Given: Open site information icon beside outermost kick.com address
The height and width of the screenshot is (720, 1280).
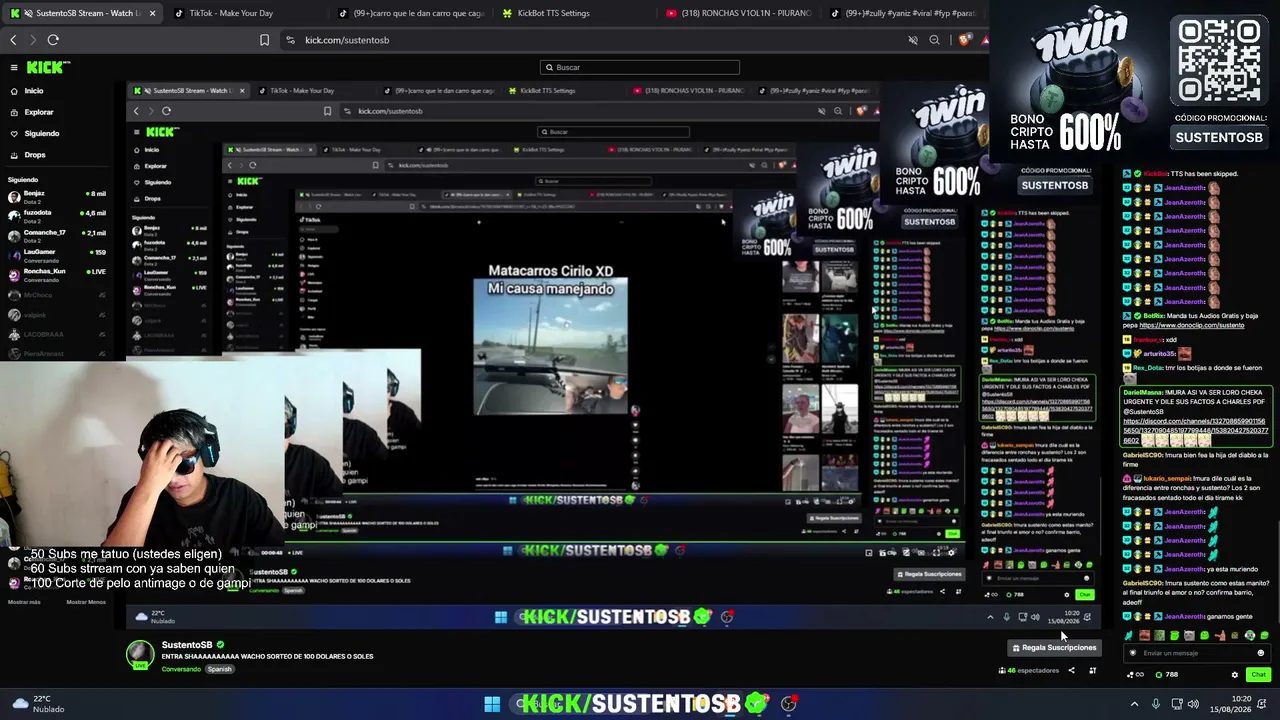Looking at the screenshot, I should [x=290, y=40].
